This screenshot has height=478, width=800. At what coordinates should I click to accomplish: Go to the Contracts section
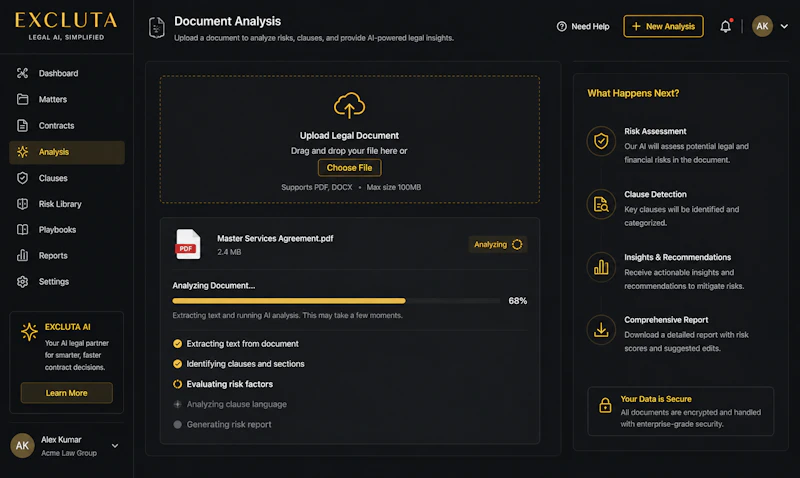(x=67, y=125)
